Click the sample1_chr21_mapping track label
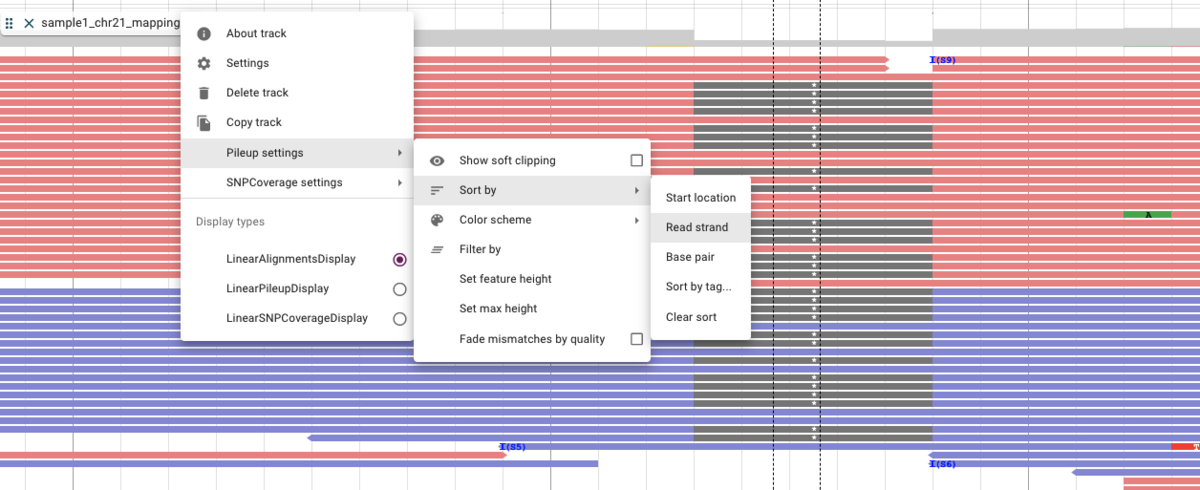The width and height of the screenshot is (1200, 490). click(110, 22)
